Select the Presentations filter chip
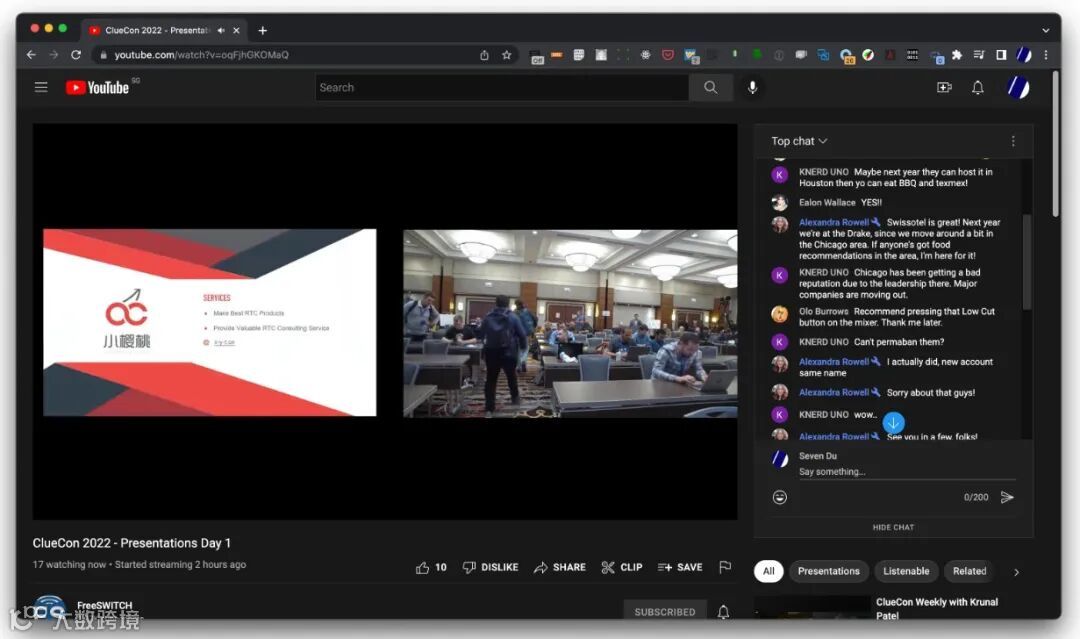The width and height of the screenshot is (1080, 639). click(829, 571)
